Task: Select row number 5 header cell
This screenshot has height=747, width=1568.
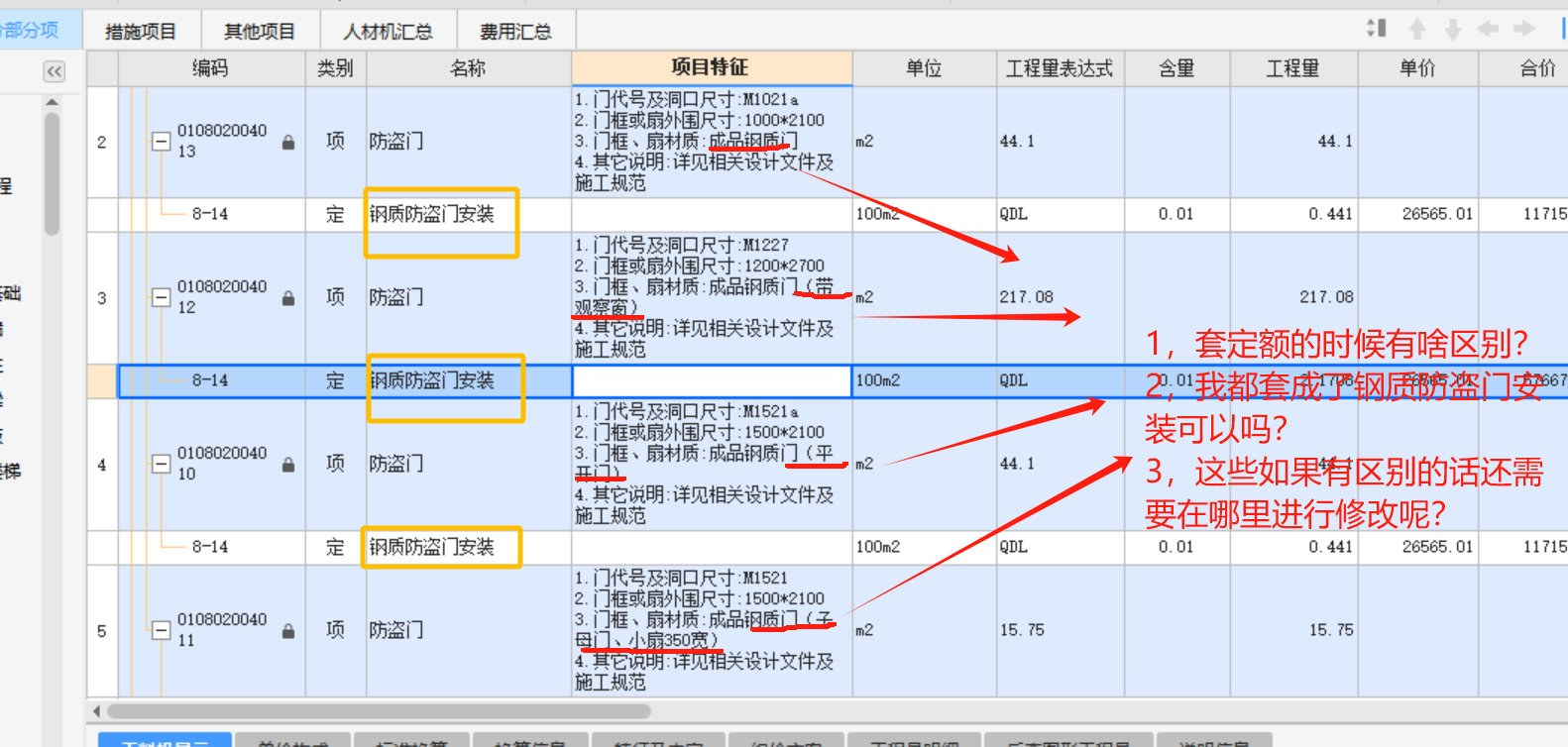Action: click(x=102, y=630)
